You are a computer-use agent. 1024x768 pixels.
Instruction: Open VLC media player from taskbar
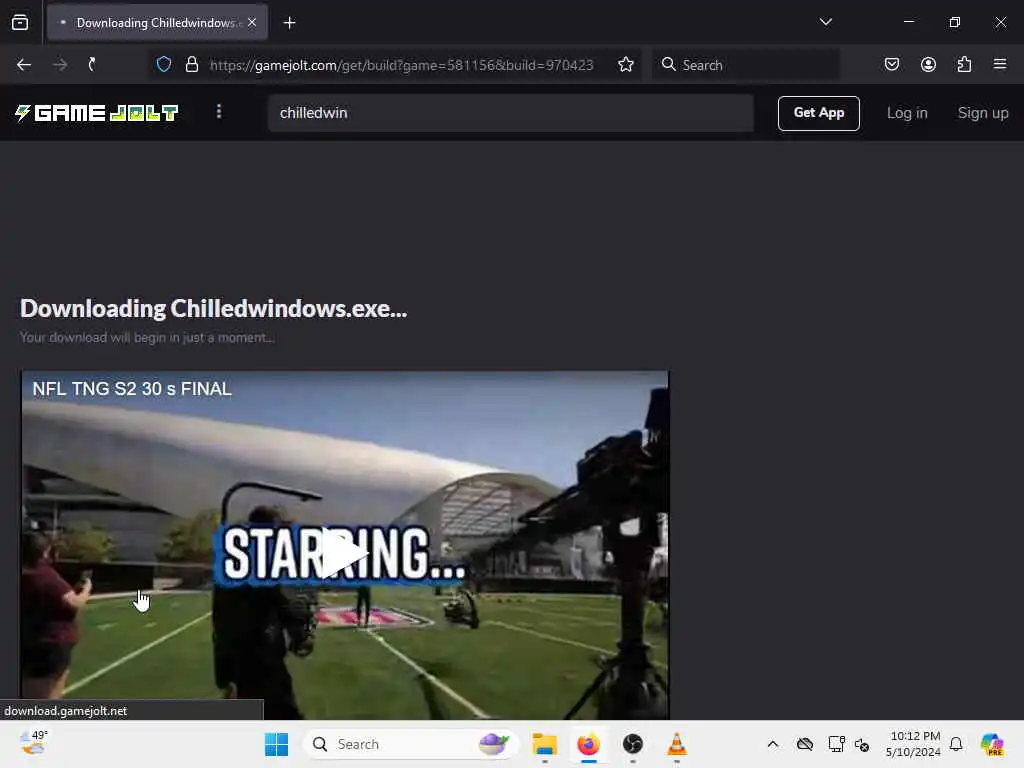677,744
